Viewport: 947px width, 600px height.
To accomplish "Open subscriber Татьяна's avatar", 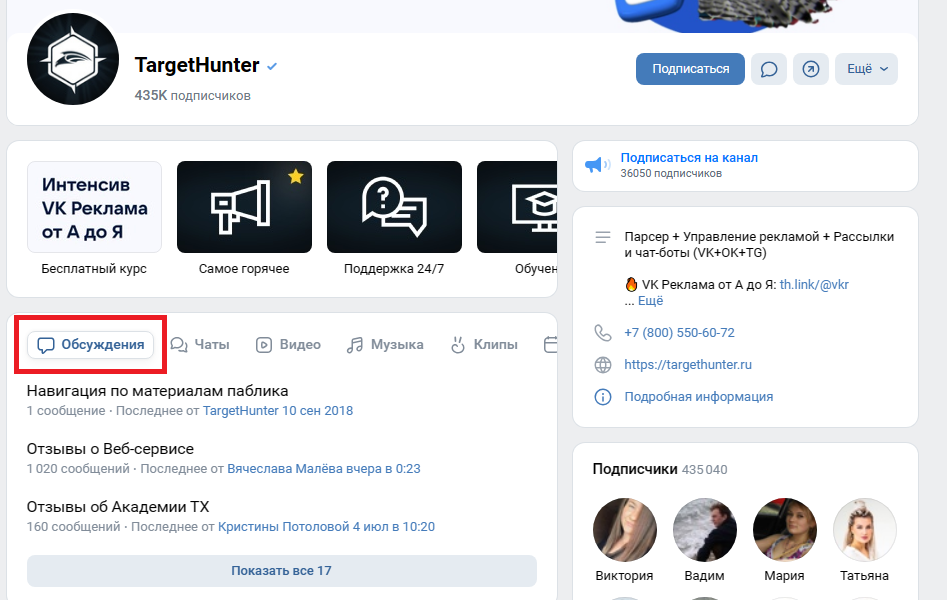I will pos(864,530).
